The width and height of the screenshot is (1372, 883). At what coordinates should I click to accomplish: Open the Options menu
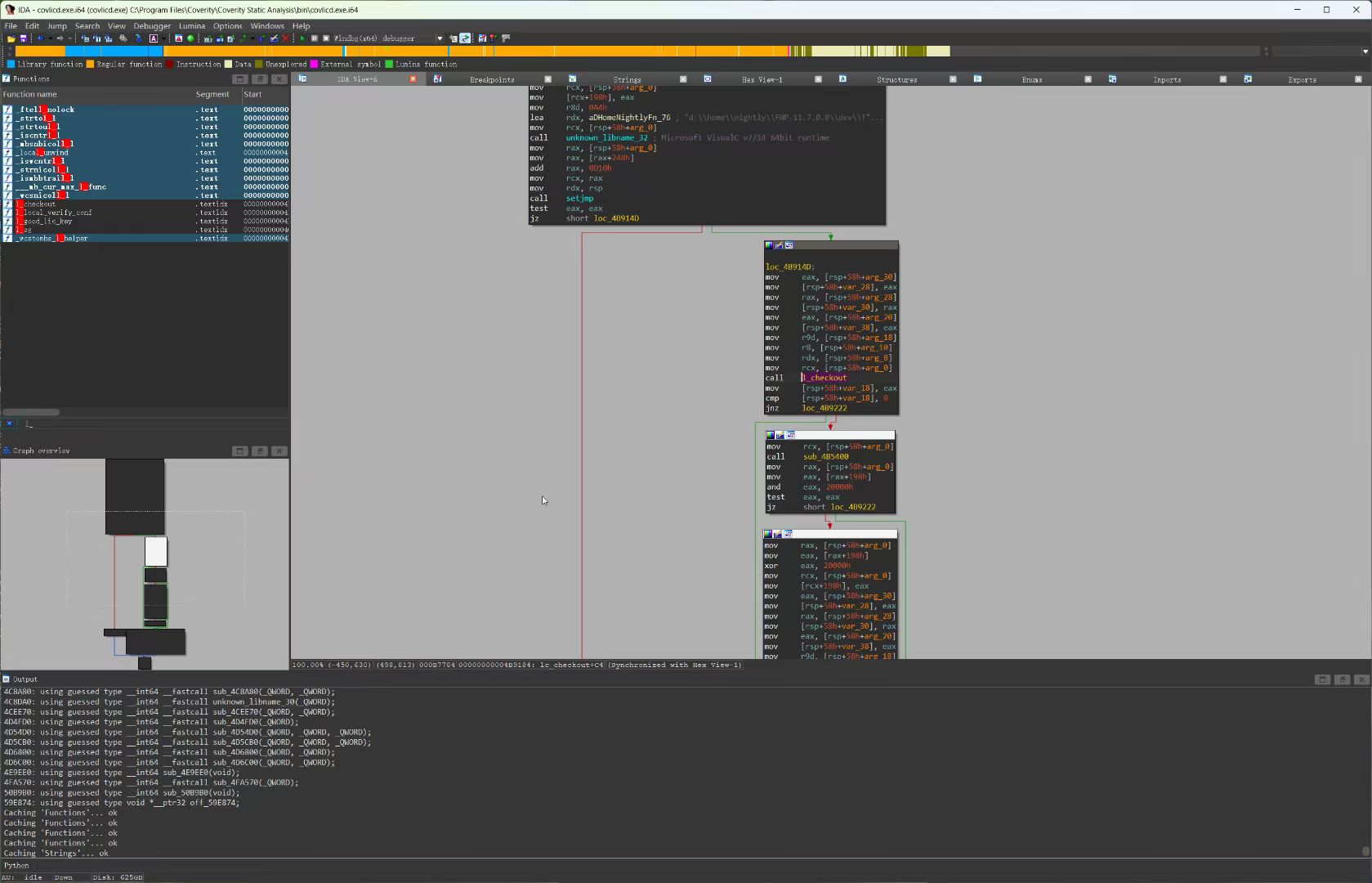[x=228, y=26]
